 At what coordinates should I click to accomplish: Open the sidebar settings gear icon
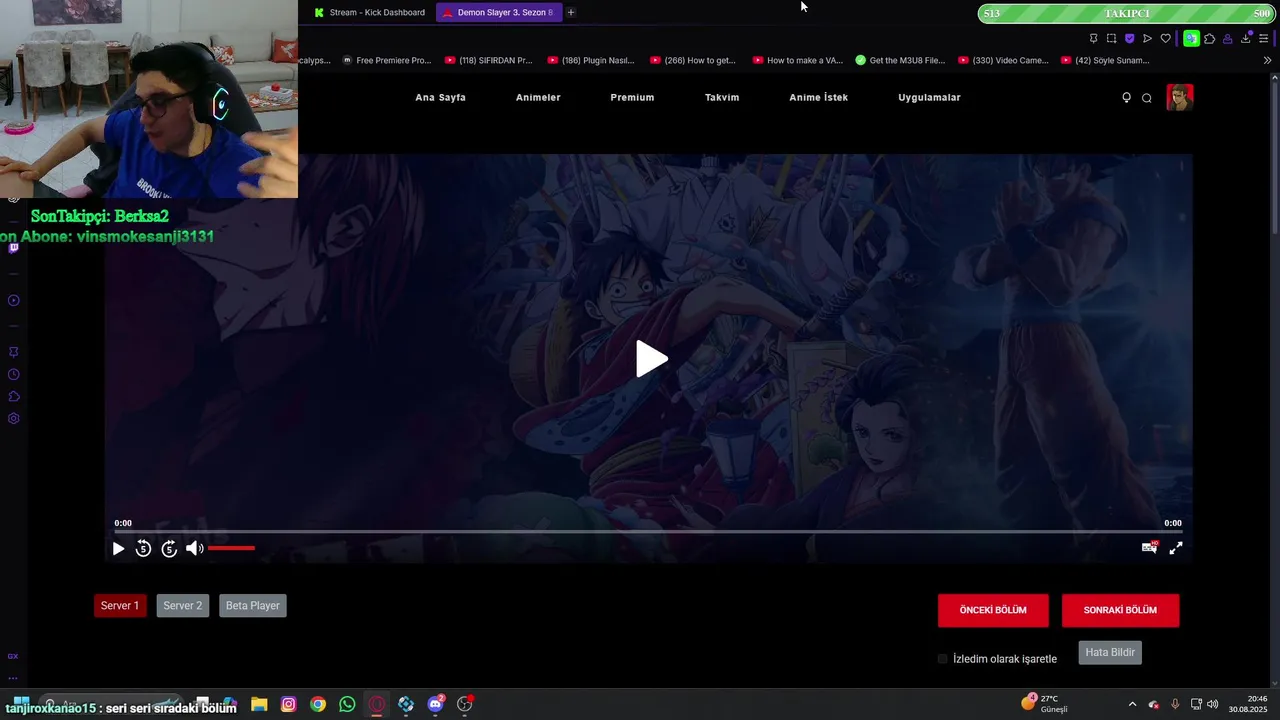click(14, 418)
